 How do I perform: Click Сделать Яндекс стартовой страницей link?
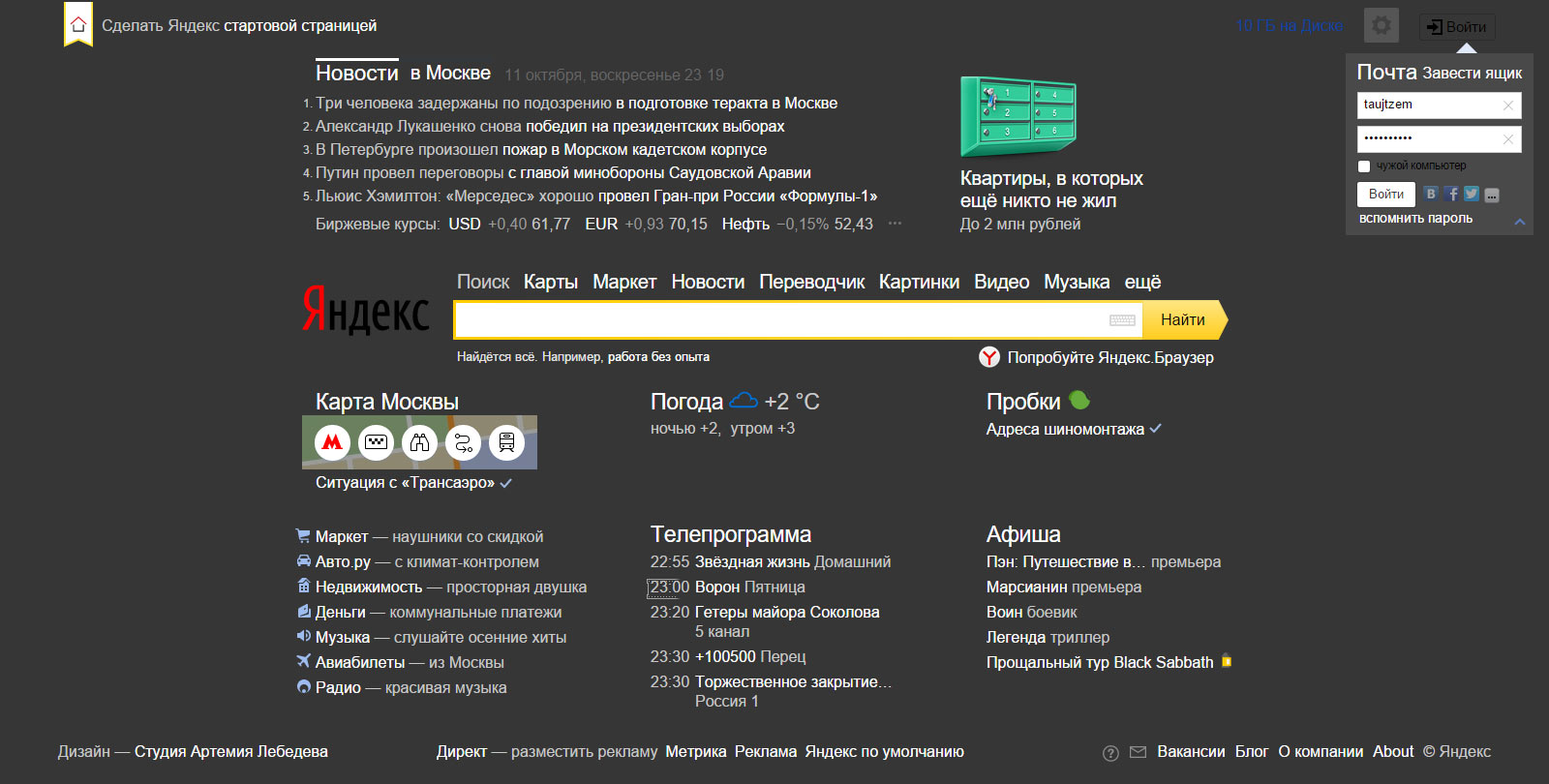[239, 26]
